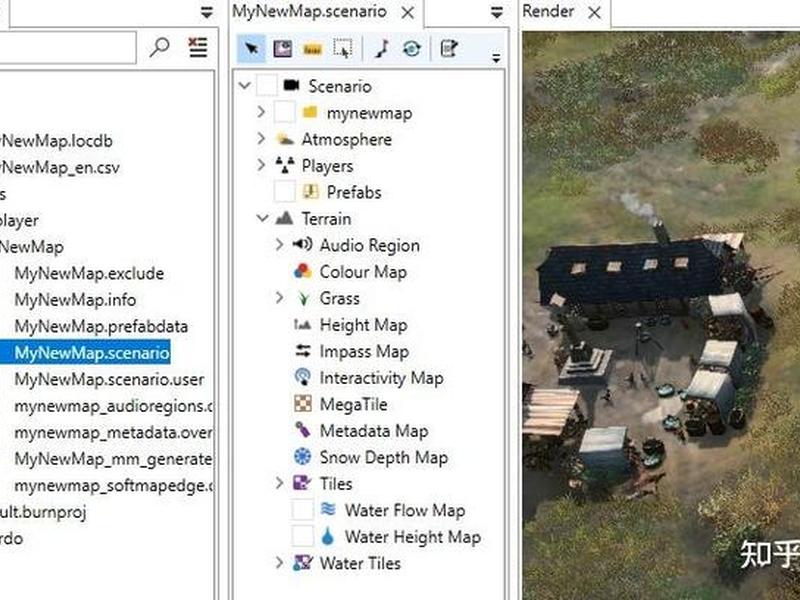Click the search magnifier icon
Viewport: 800px width, 600px height.
pyautogui.click(x=159, y=47)
